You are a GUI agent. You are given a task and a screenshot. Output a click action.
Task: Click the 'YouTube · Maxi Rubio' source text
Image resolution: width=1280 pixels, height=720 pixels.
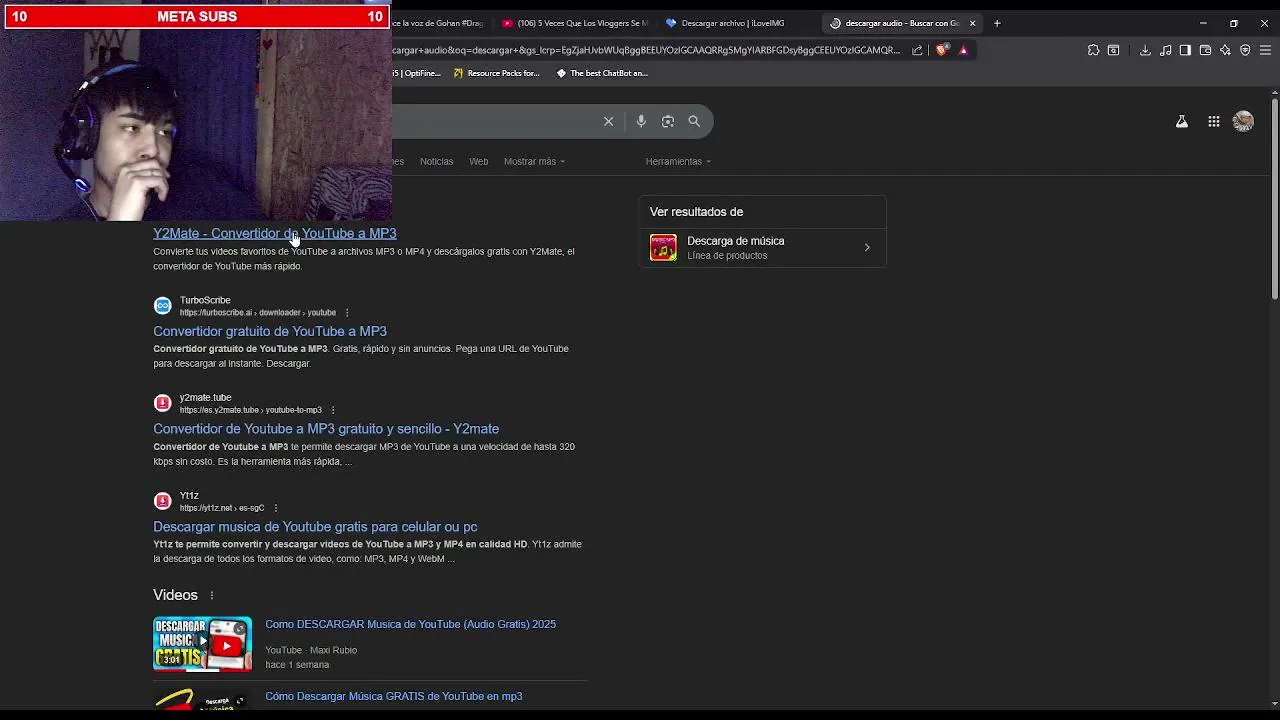pyautogui.click(x=311, y=650)
